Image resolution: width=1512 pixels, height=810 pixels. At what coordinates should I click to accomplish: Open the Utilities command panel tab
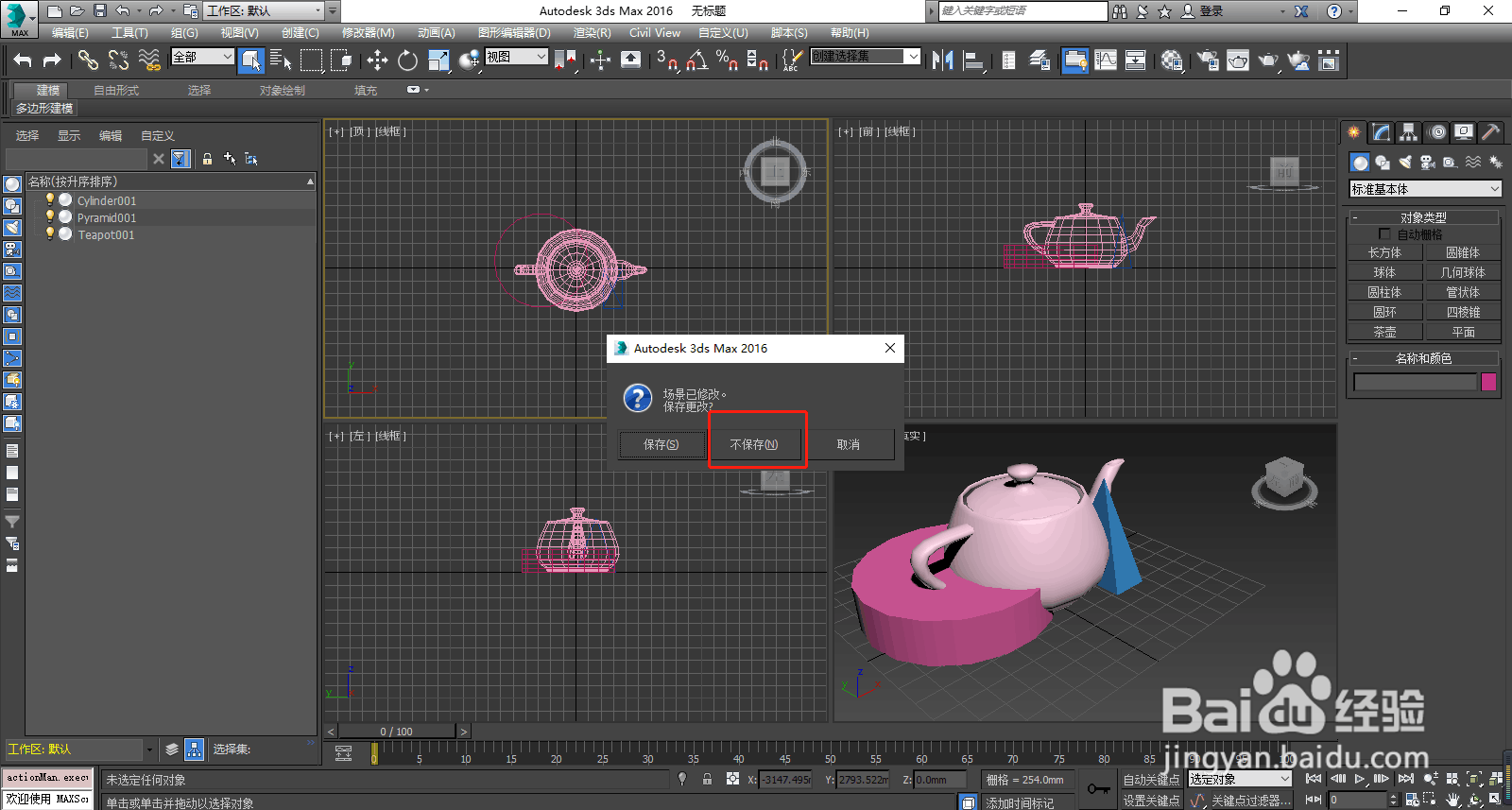click(x=1491, y=132)
